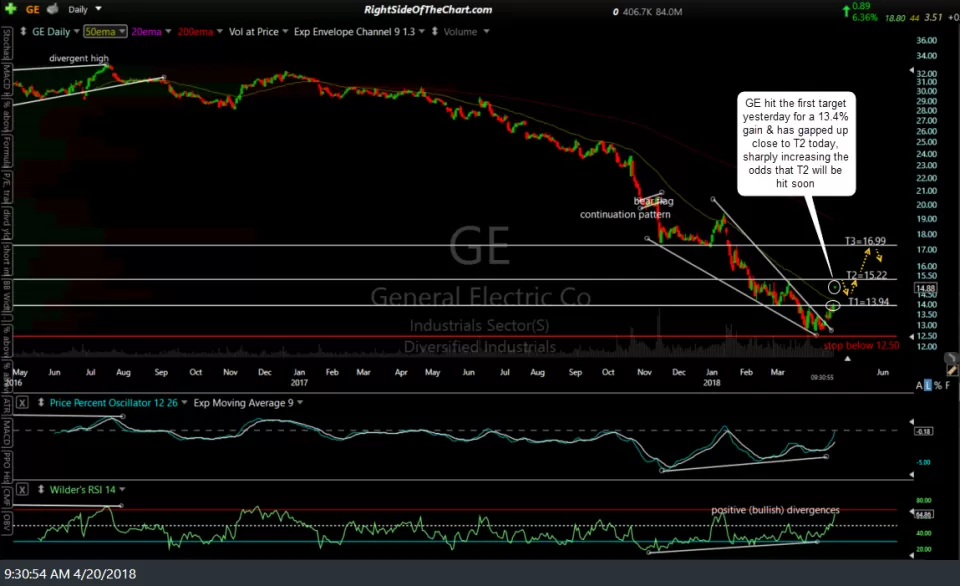Click the T1=13.94 target label
Image resolution: width=960 pixels, height=586 pixels.
[868, 301]
